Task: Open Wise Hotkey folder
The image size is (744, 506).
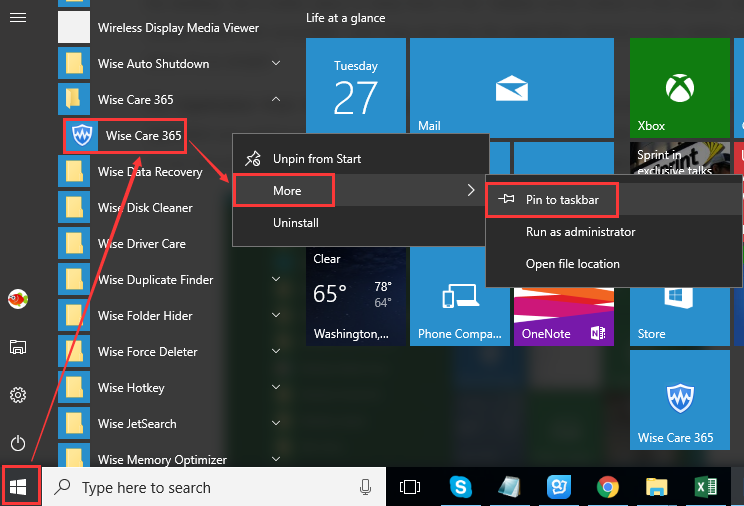Action: coord(171,388)
